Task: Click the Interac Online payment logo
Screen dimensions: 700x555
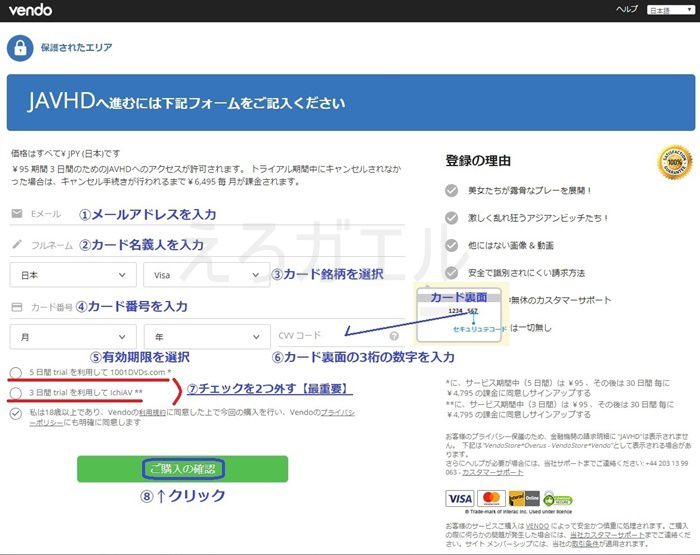Action: (524, 498)
